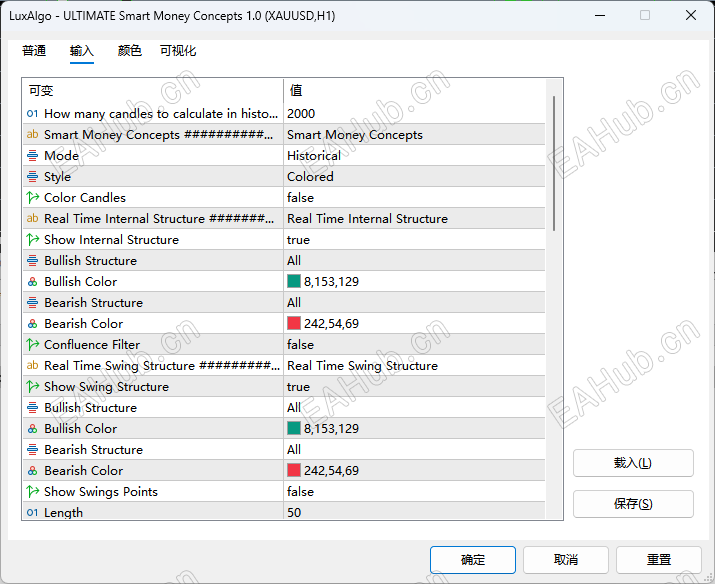Pick Internal Structure Bullish Color green swatch
The width and height of the screenshot is (715, 584).
click(x=294, y=281)
